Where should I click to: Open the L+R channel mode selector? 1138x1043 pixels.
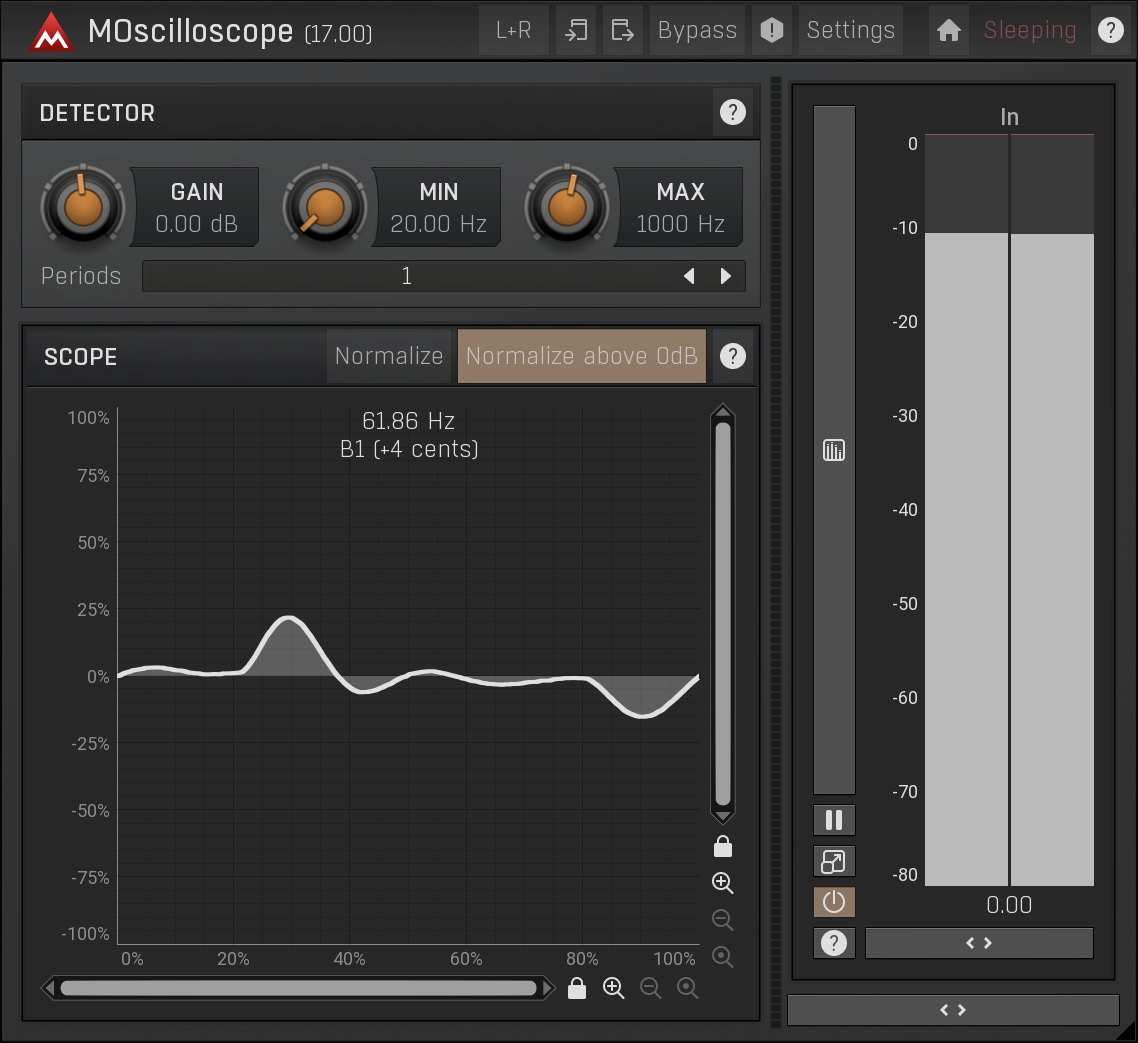pos(513,31)
